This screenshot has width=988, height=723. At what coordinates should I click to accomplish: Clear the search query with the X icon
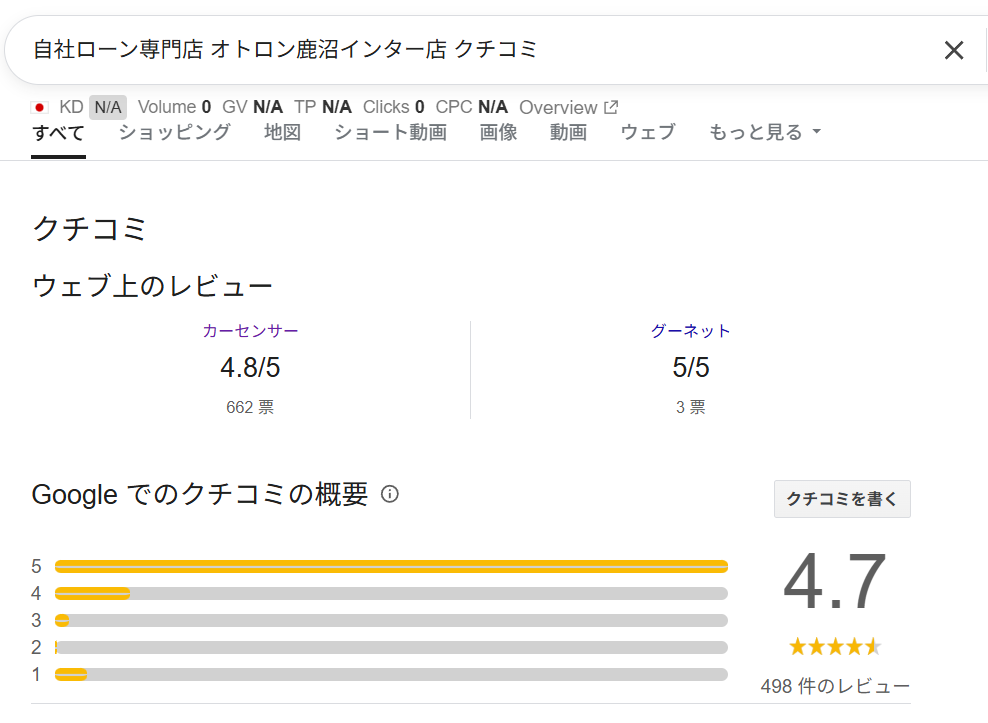coord(954,50)
